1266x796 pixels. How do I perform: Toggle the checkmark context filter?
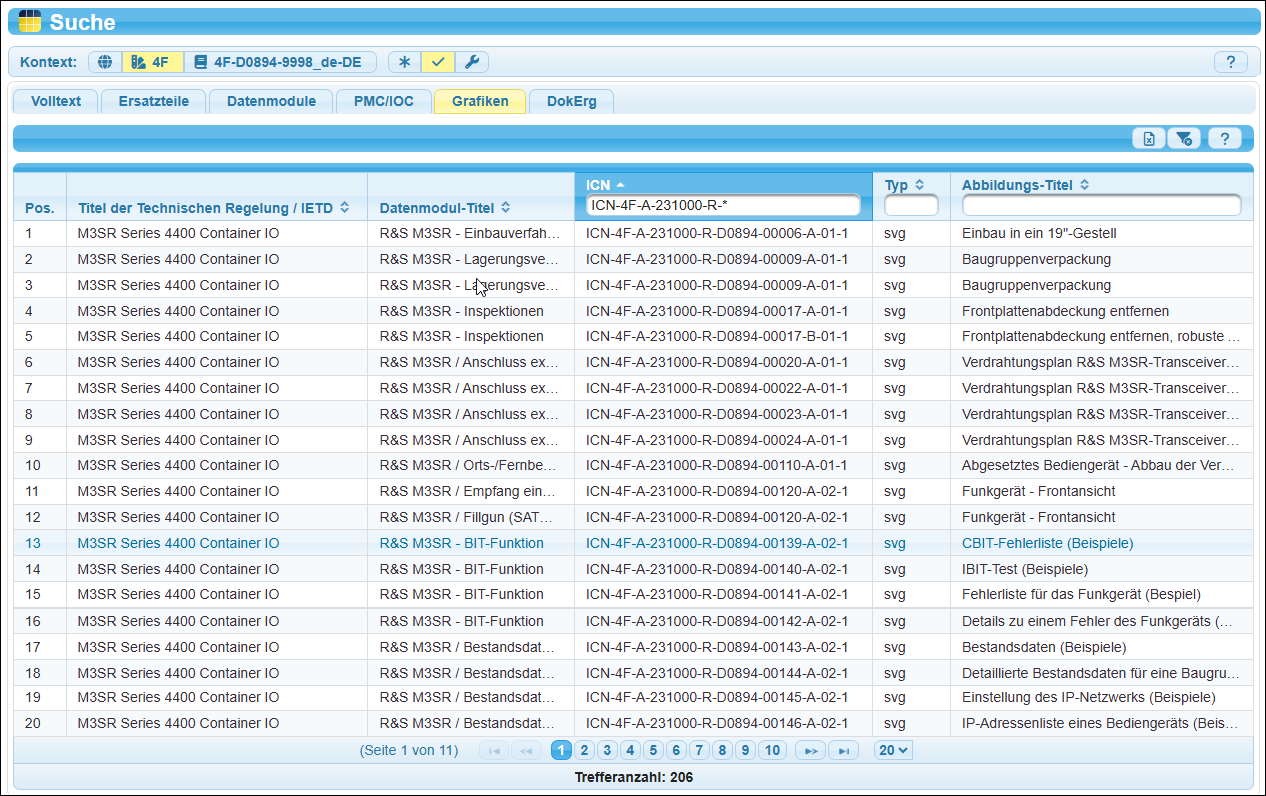pyautogui.click(x=438, y=62)
